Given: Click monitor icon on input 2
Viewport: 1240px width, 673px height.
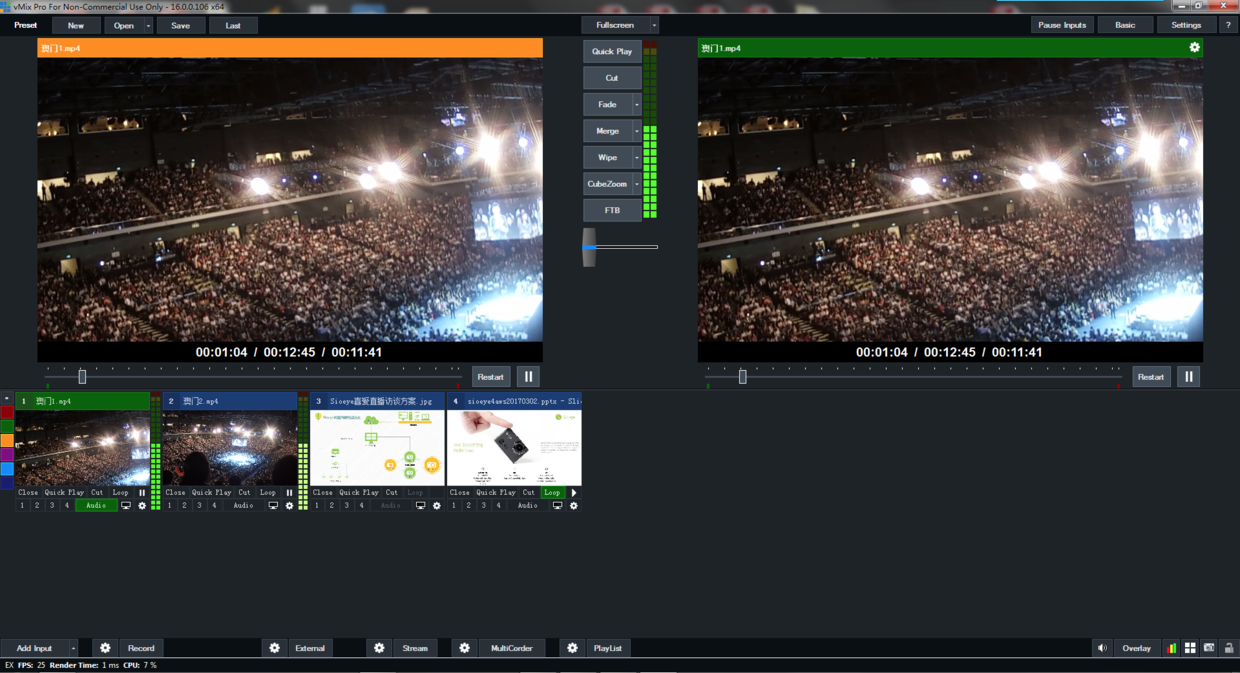Looking at the screenshot, I should point(273,506).
